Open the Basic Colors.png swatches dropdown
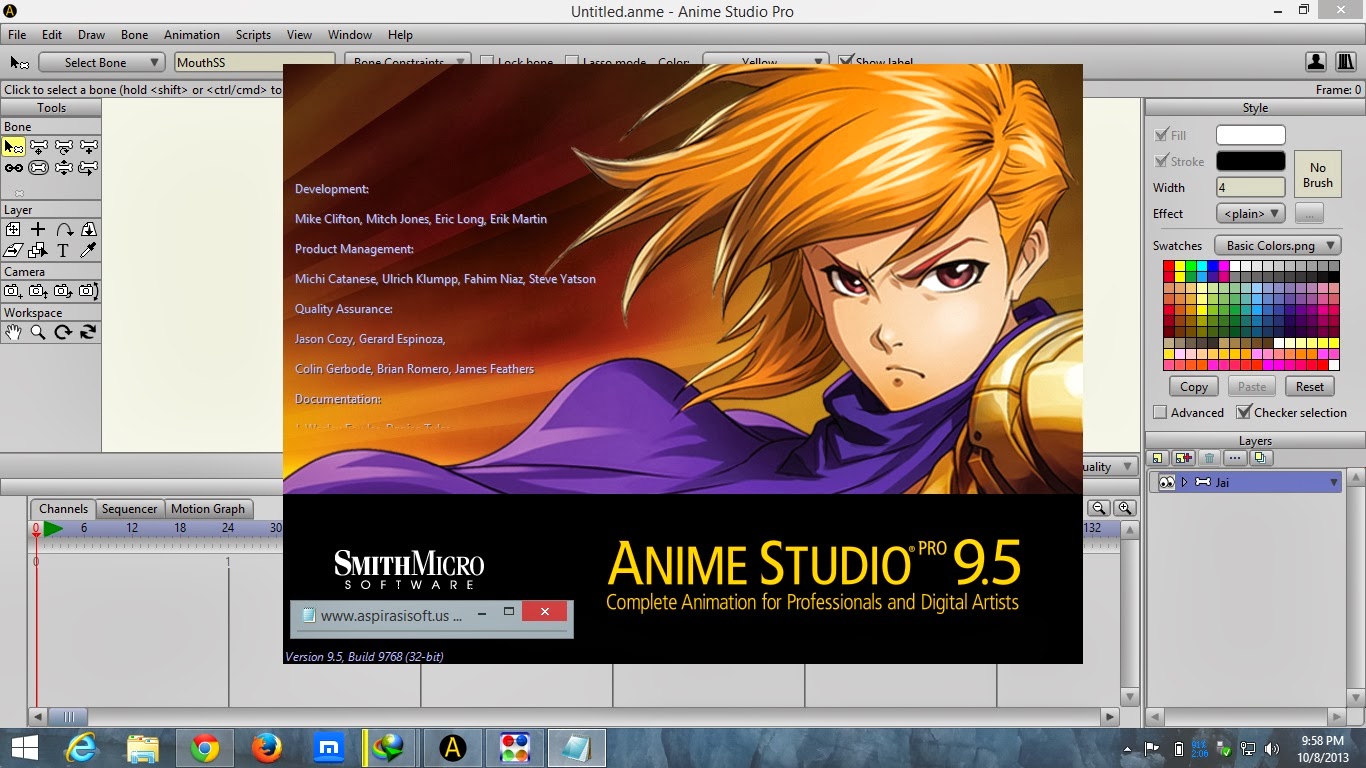Viewport: 1366px width, 768px height. [x=1277, y=245]
